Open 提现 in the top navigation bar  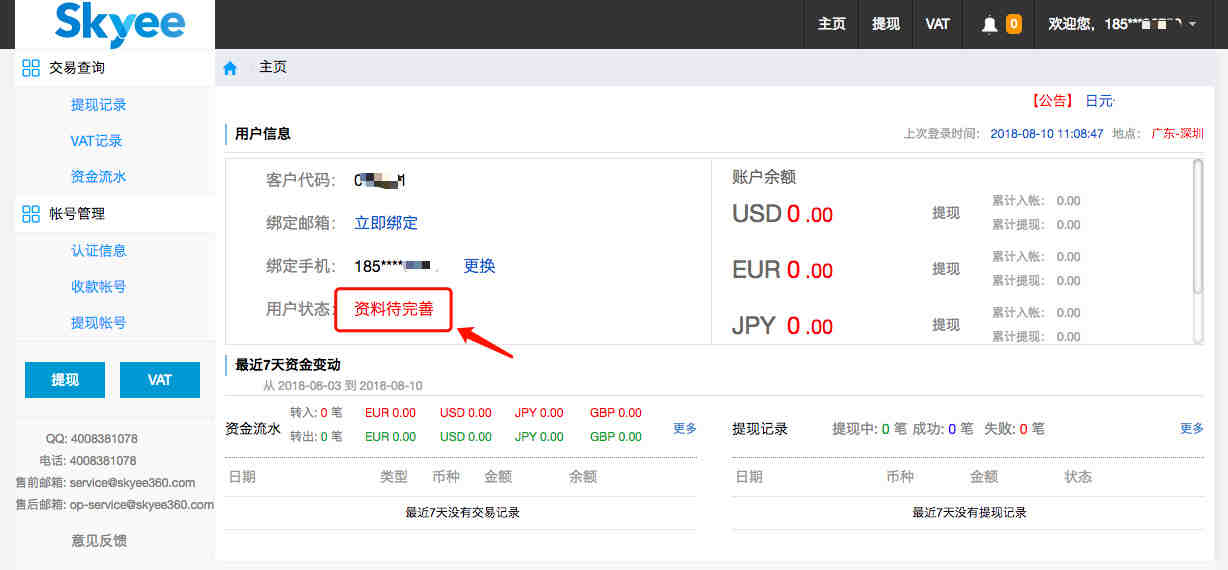885,25
